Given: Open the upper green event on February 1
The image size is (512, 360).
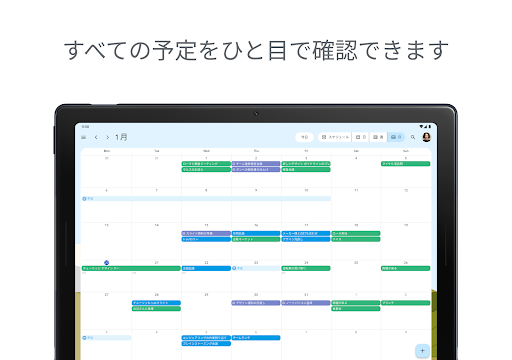Looking at the screenshot, I should click(356, 303).
